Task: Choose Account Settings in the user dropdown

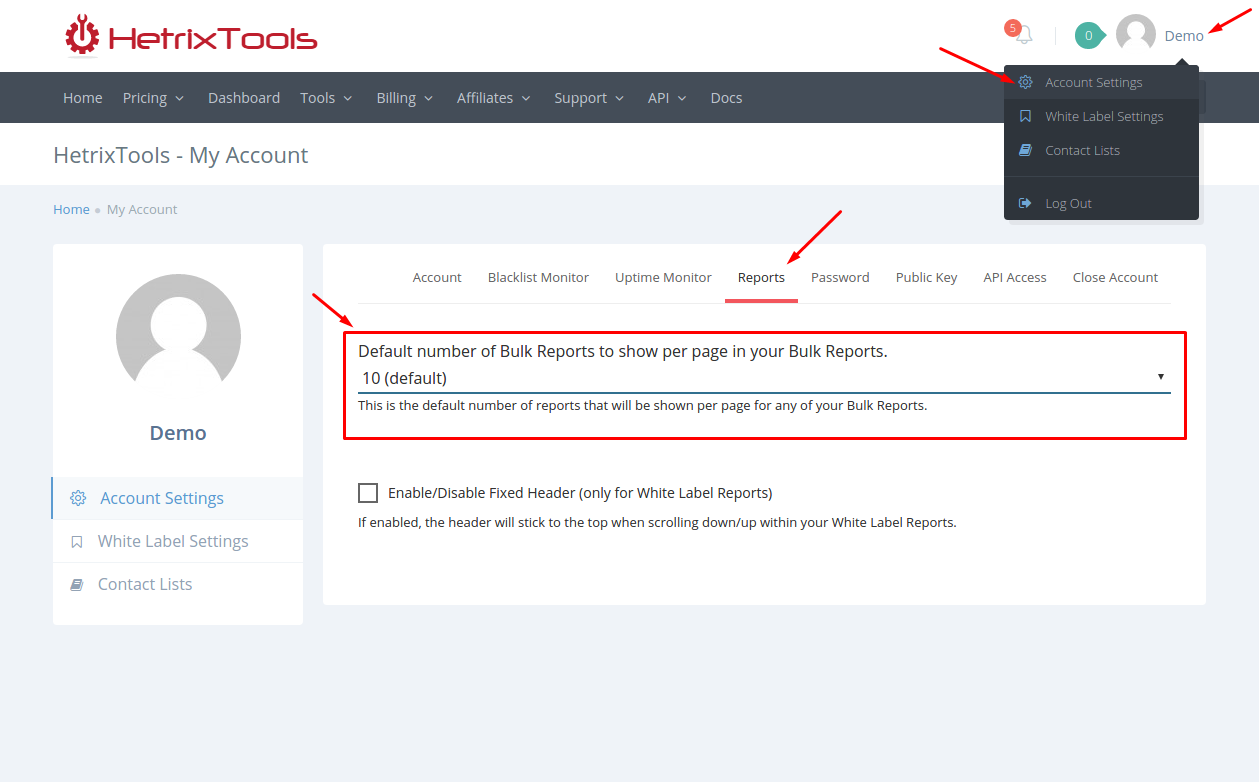Action: click(x=1101, y=83)
